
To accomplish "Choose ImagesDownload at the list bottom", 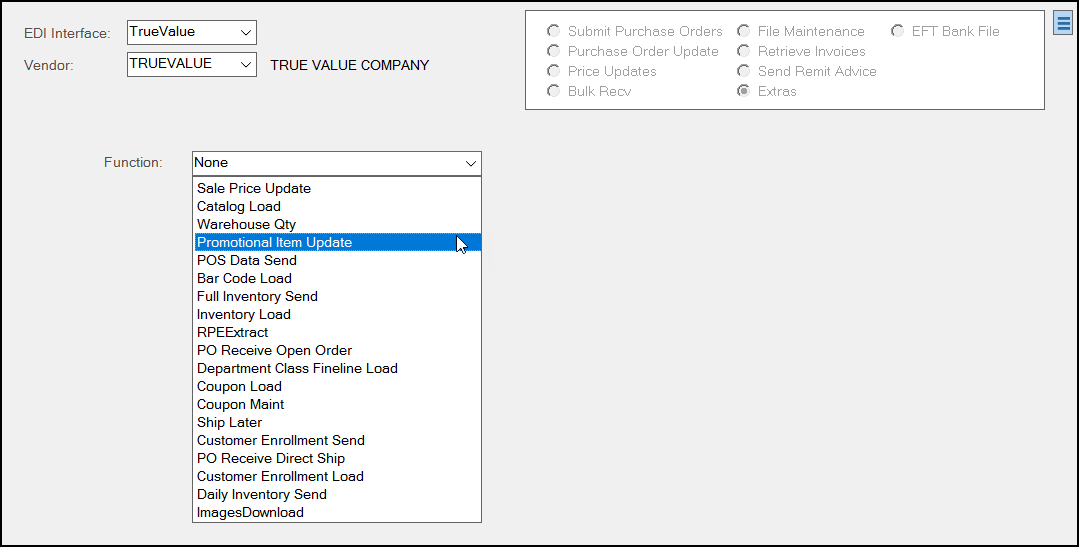I will pos(250,512).
